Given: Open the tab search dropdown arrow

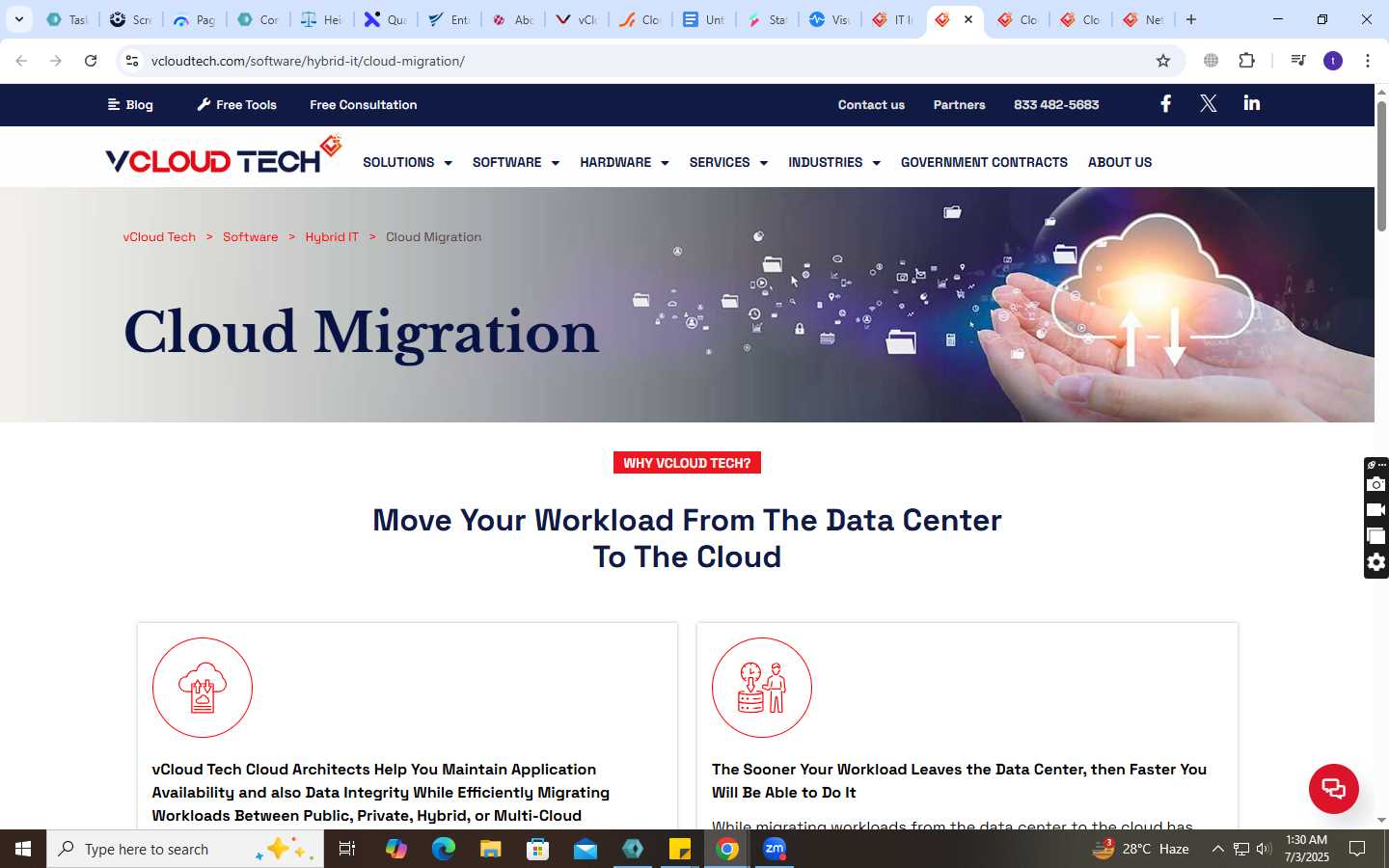Looking at the screenshot, I should click(x=18, y=19).
